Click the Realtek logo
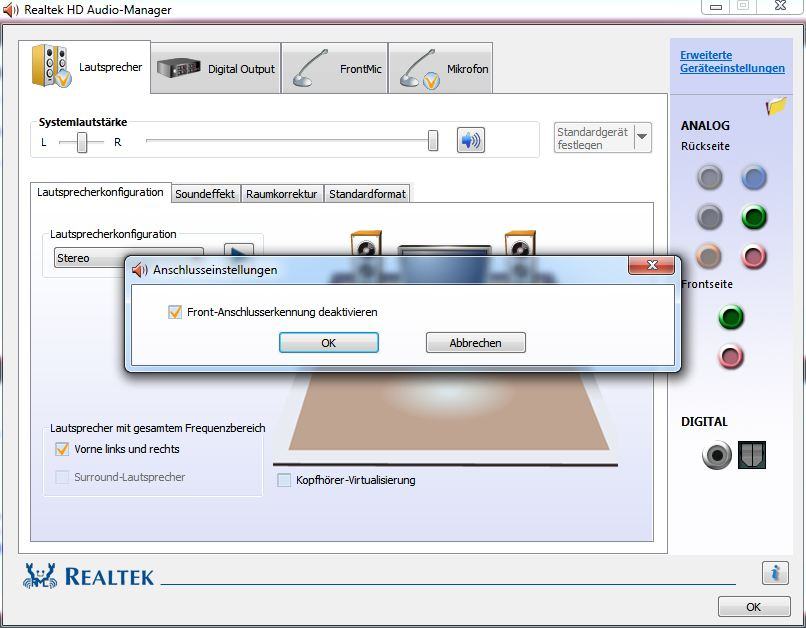The image size is (806, 628). tap(88, 576)
